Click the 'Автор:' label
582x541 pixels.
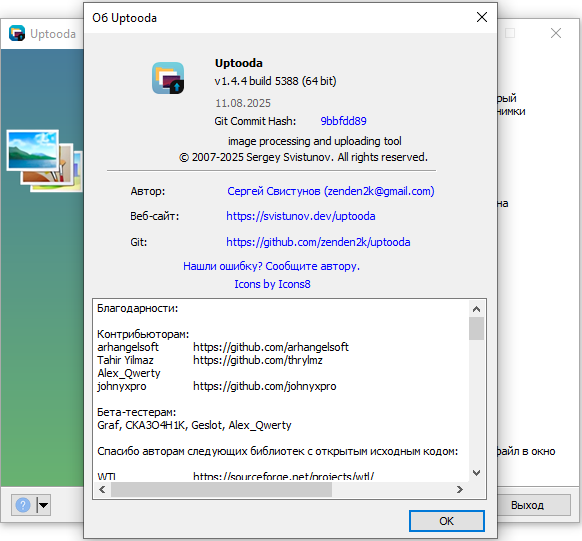click(148, 191)
